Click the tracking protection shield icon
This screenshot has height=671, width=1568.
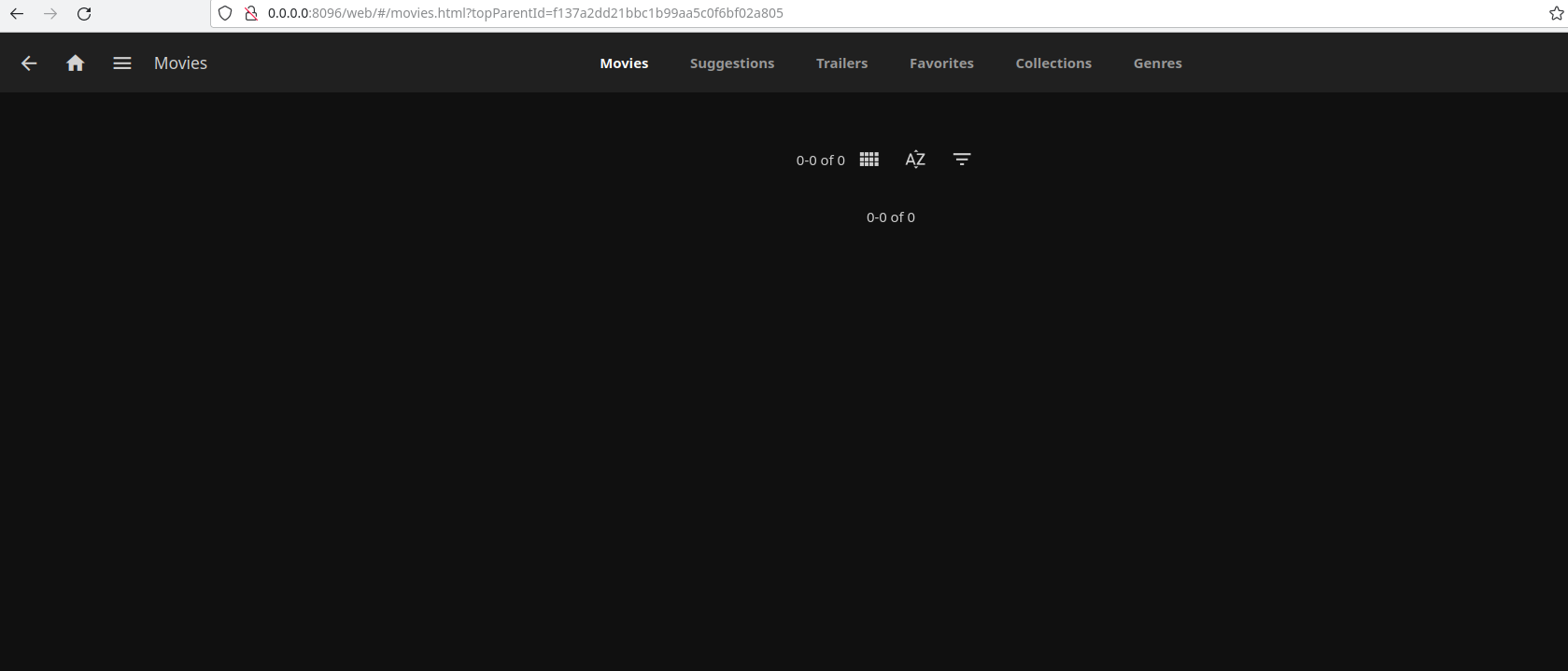coord(225,14)
